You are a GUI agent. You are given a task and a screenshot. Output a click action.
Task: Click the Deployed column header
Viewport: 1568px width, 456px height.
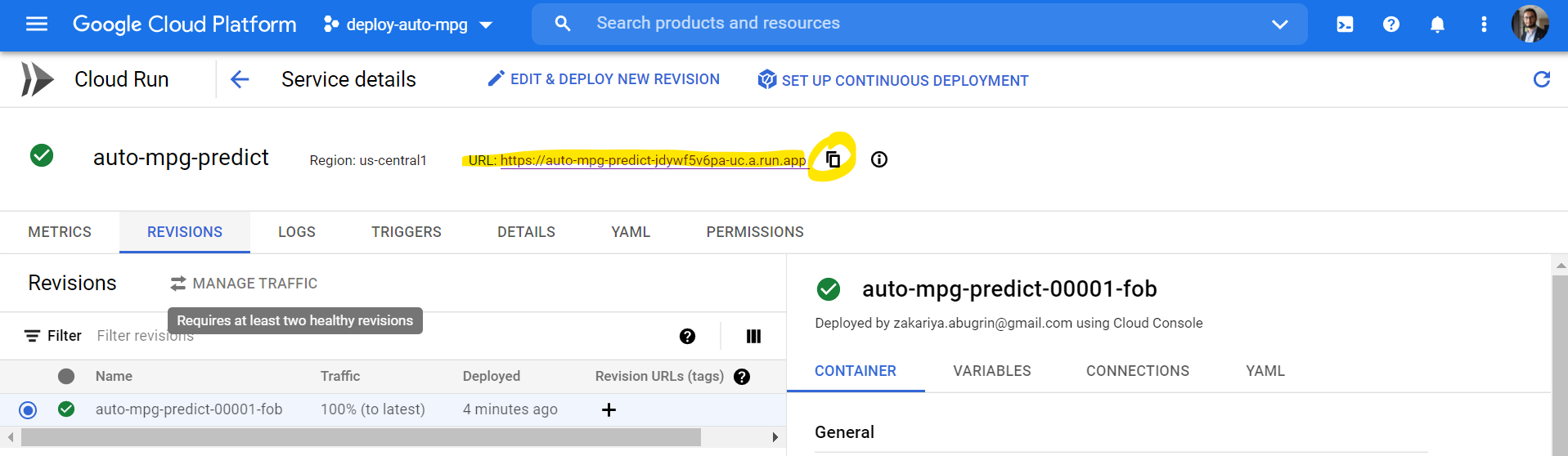click(492, 376)
